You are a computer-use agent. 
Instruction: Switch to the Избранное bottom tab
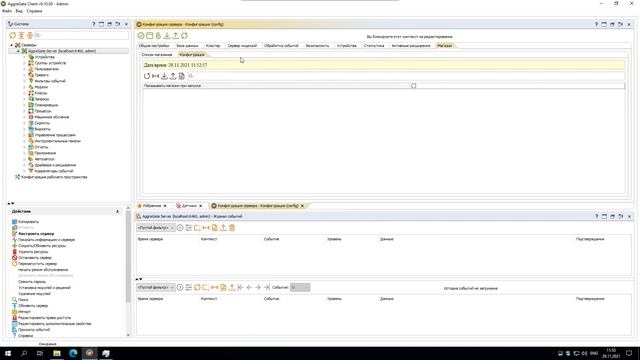click(152, 206)
